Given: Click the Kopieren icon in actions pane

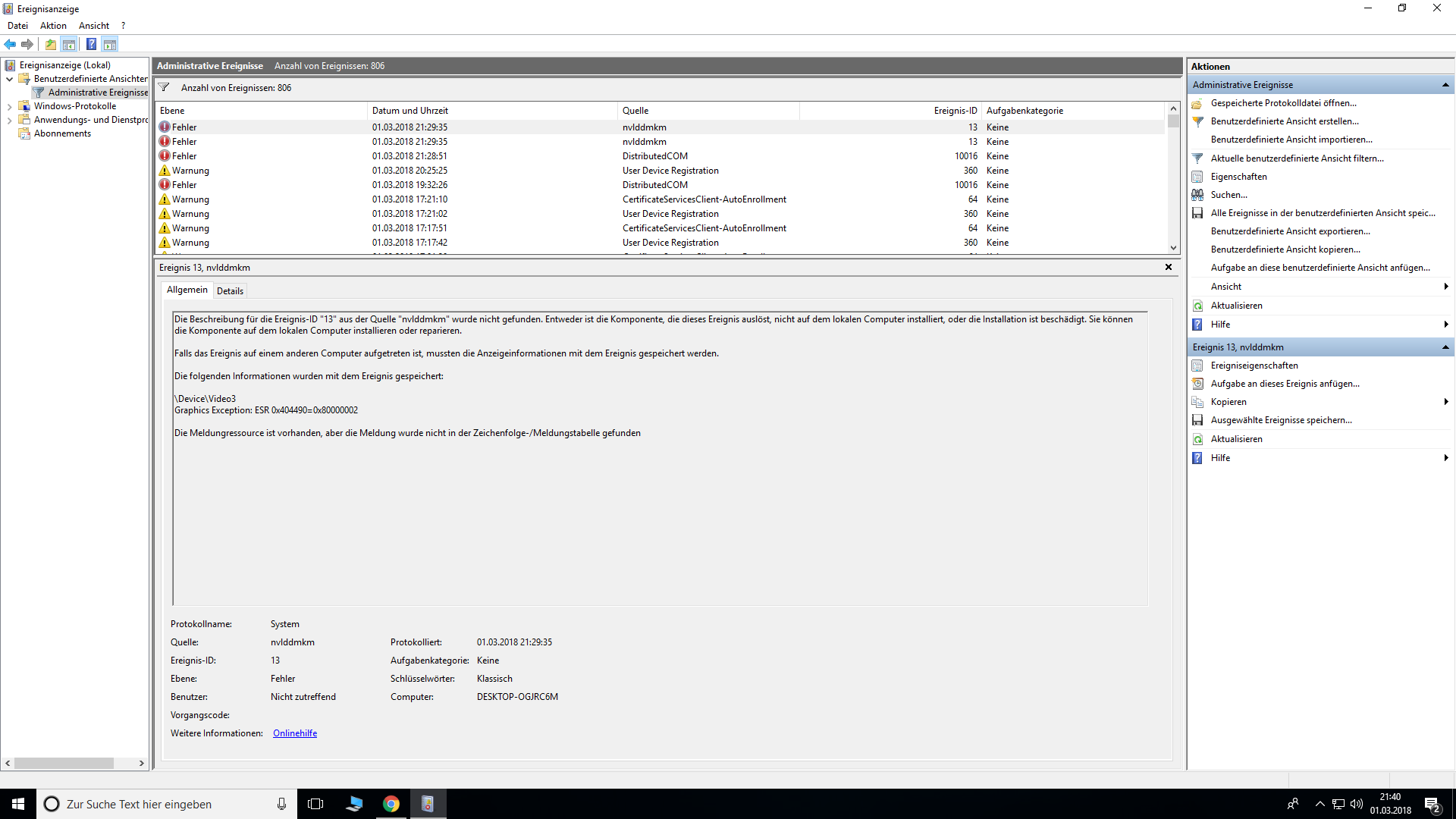Looking at the screenshot, I should tap(1197, 402).
